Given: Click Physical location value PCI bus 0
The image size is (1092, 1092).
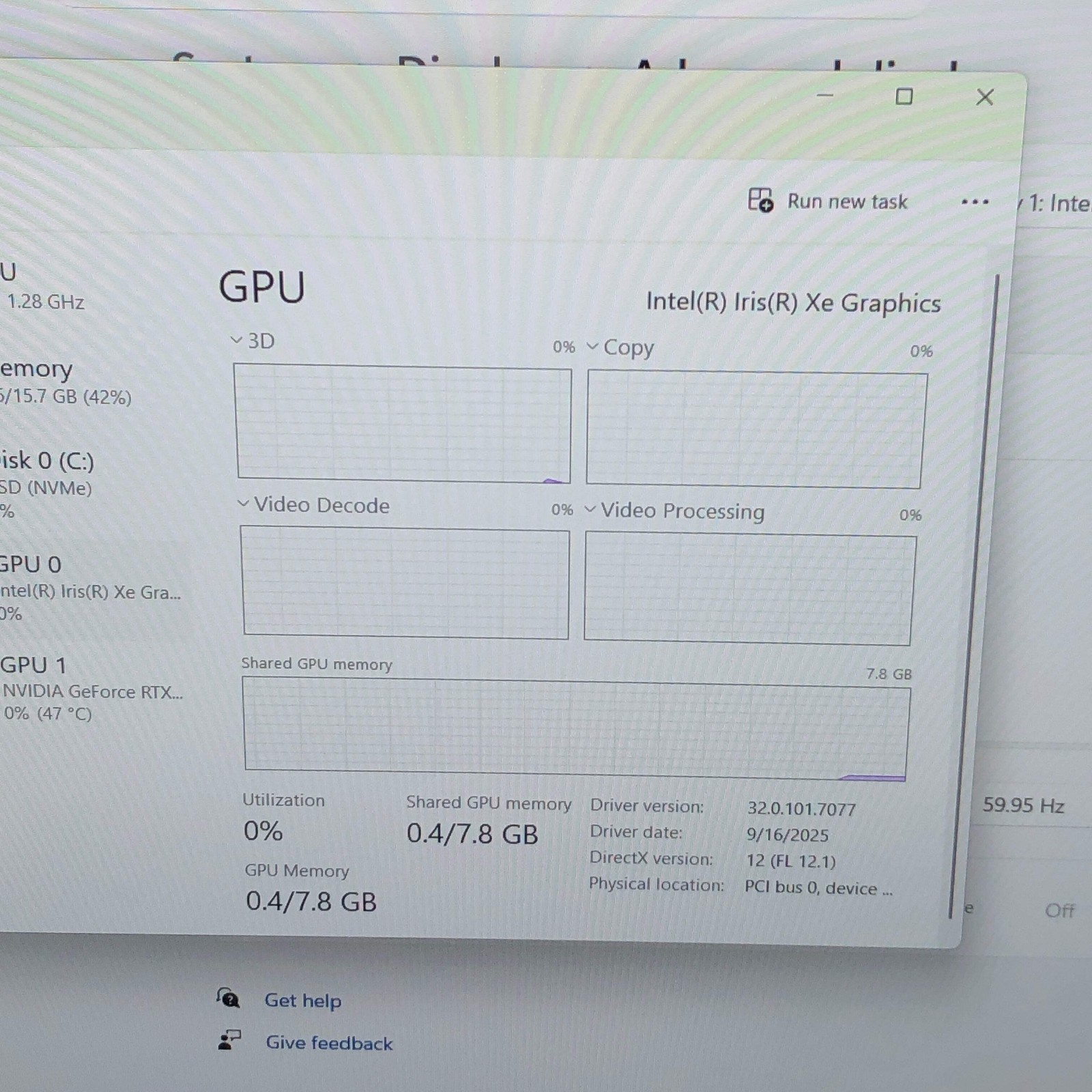Looking at the screenshot, I should (x=818, y=887).
